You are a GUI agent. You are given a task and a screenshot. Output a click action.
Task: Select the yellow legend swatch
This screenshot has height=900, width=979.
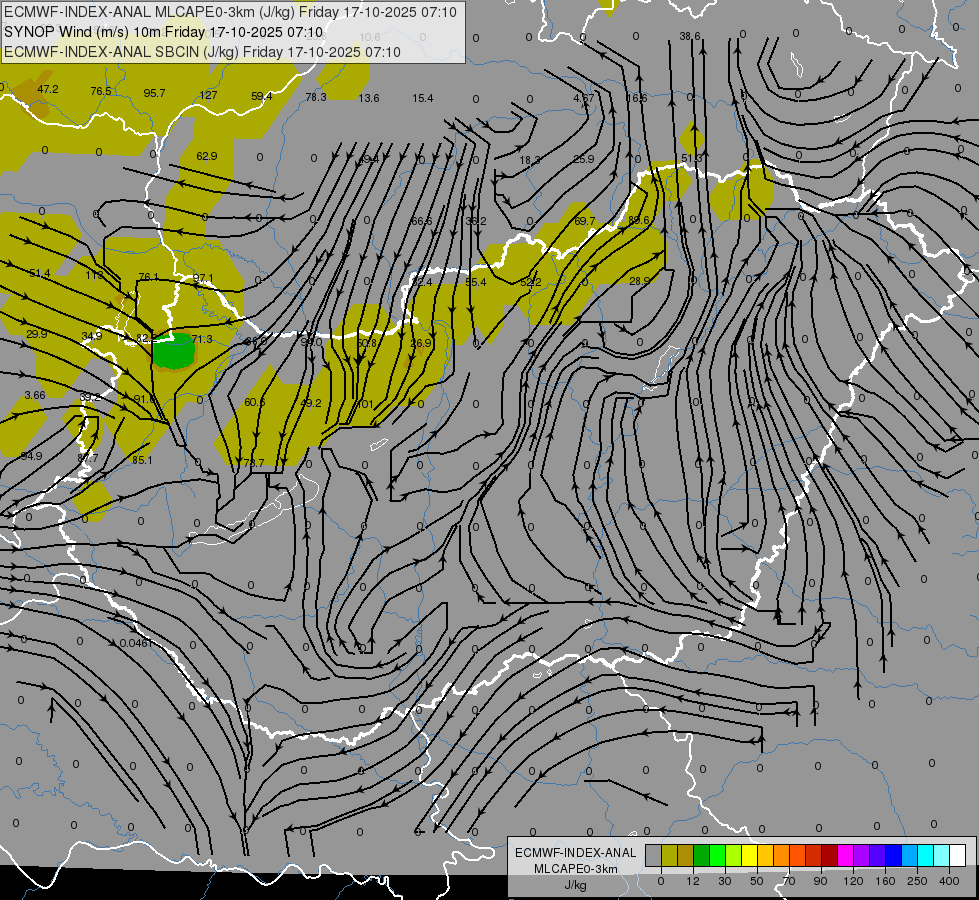(x=749, y=855)
